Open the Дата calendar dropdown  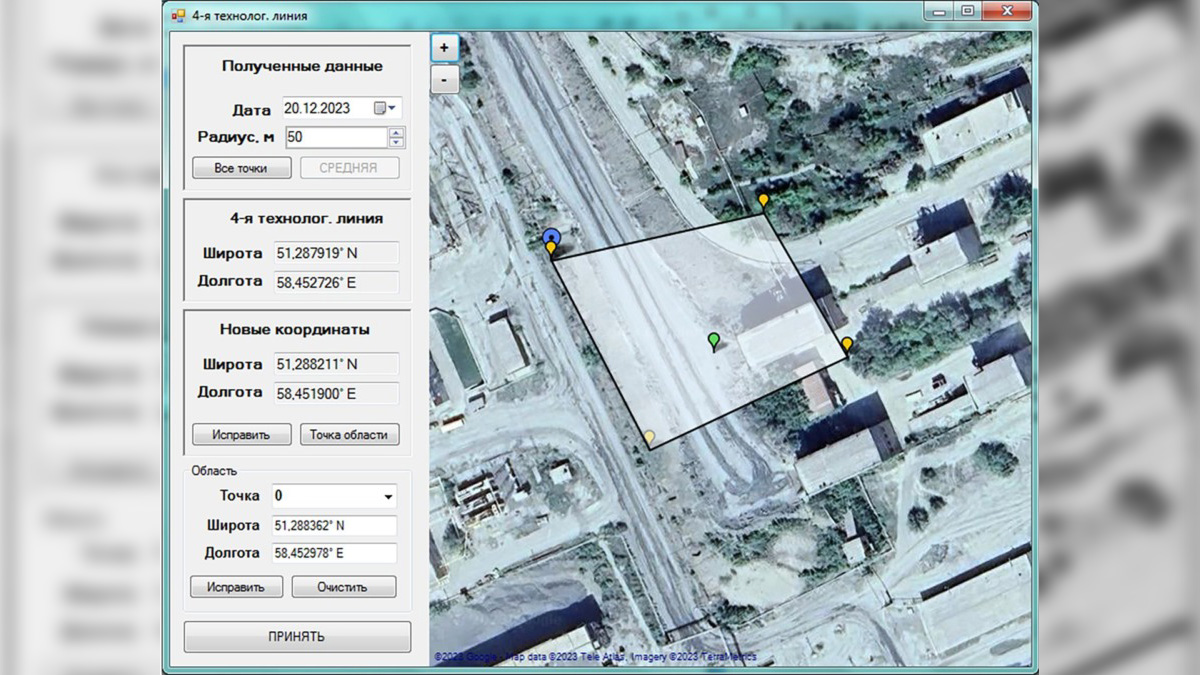click(x=385, y=108)
